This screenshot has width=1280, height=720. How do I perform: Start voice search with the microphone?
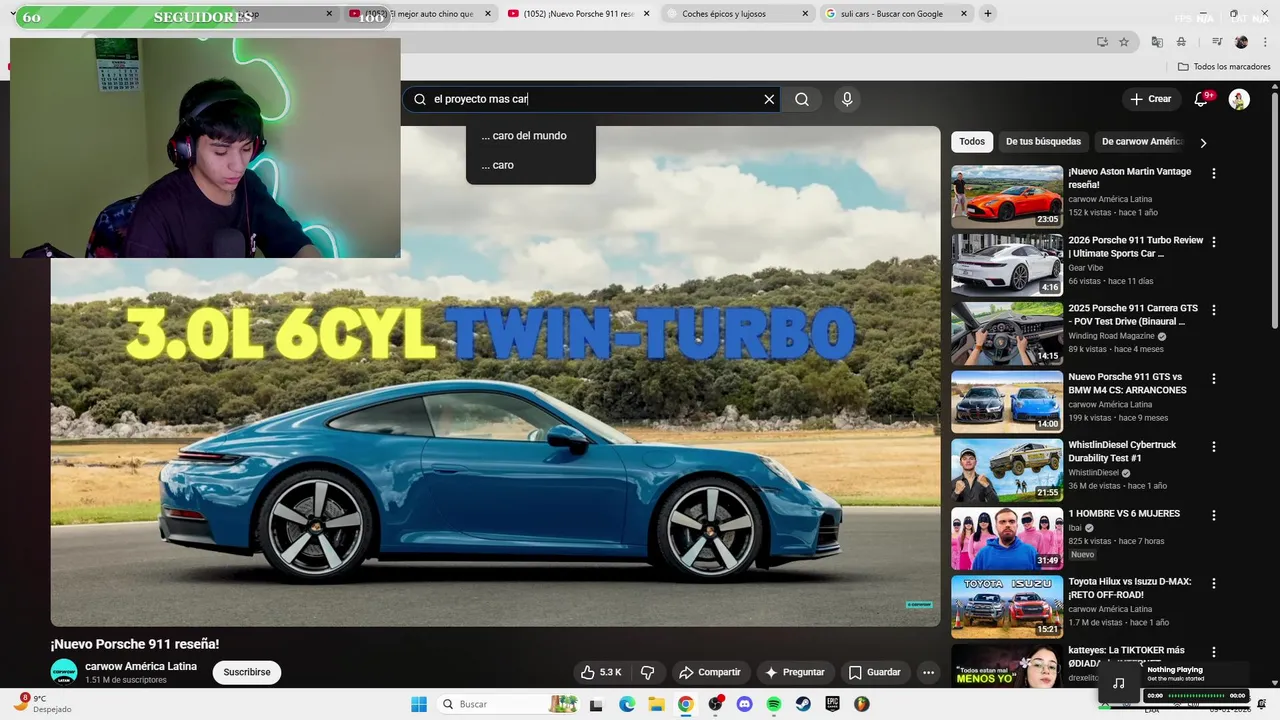point(847,99)
